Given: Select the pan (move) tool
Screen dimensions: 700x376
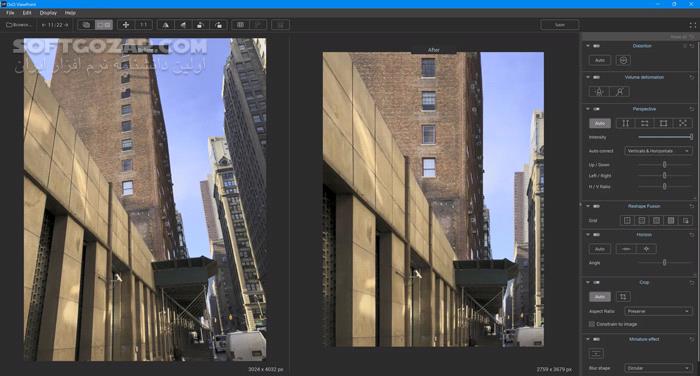Looking at the screenshot, I should 126,25.
